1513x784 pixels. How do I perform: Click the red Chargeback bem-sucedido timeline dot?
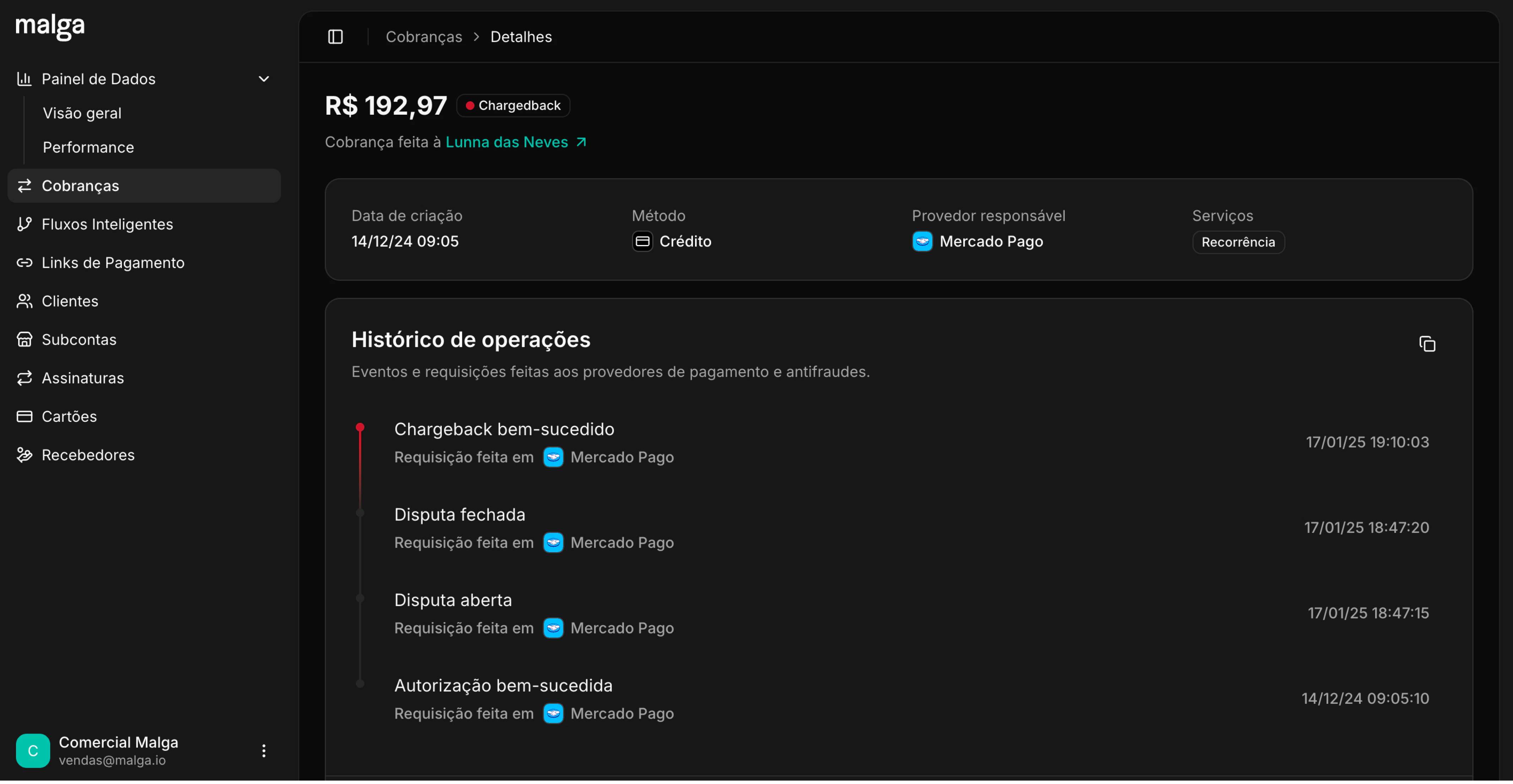click(x=360, y=428)
